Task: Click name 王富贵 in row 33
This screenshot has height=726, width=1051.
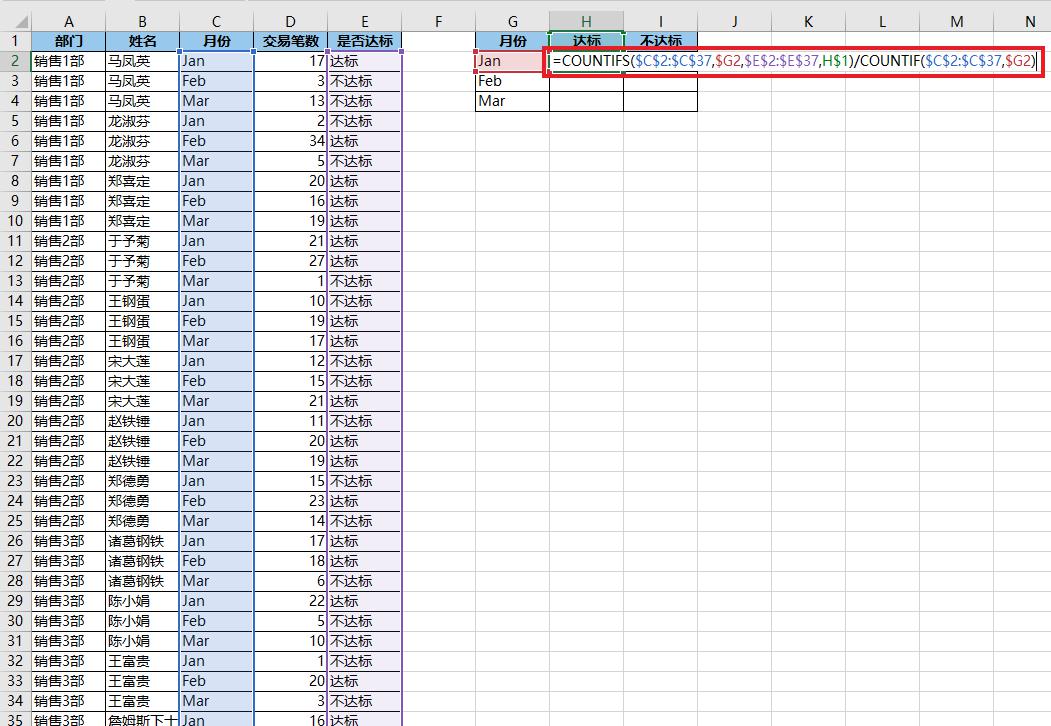Action: (x=142, y=681)
